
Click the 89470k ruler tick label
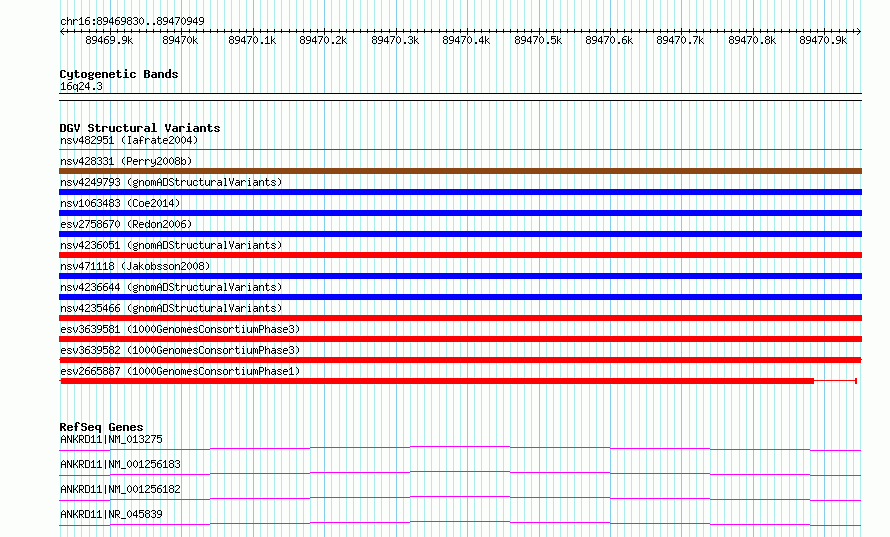pos(180,40)
